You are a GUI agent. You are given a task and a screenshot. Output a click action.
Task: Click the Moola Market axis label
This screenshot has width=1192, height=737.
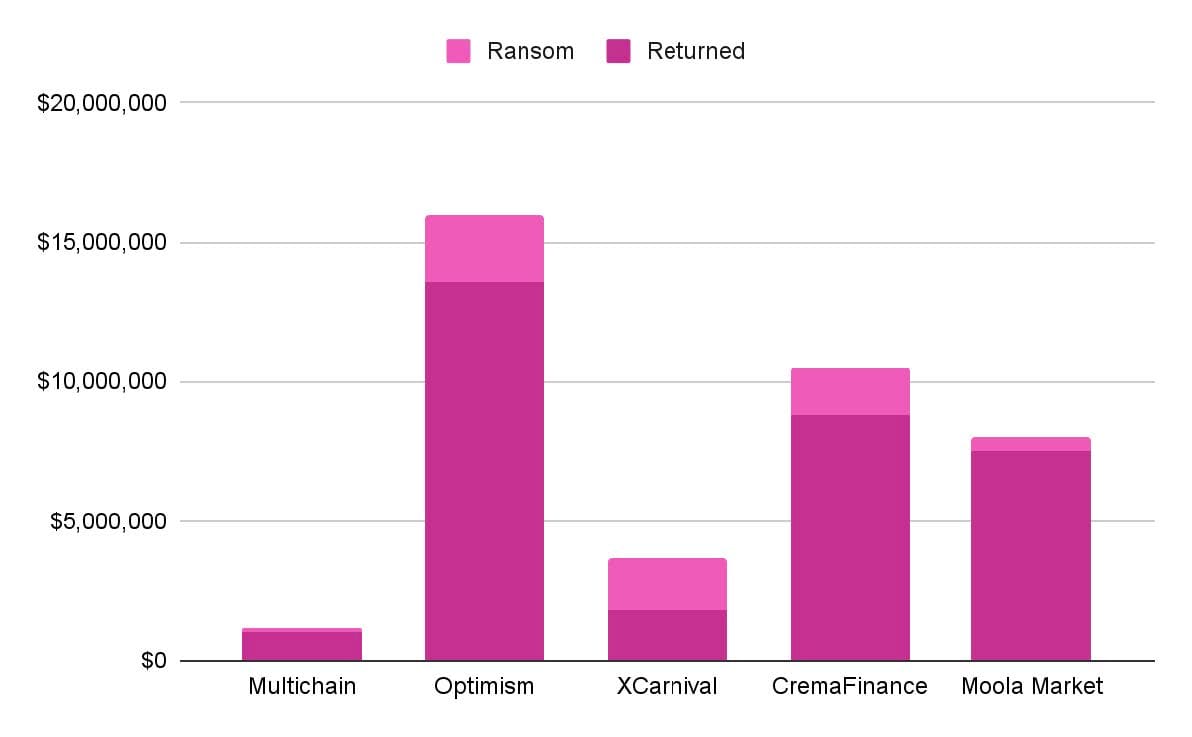pos(1031,687)
